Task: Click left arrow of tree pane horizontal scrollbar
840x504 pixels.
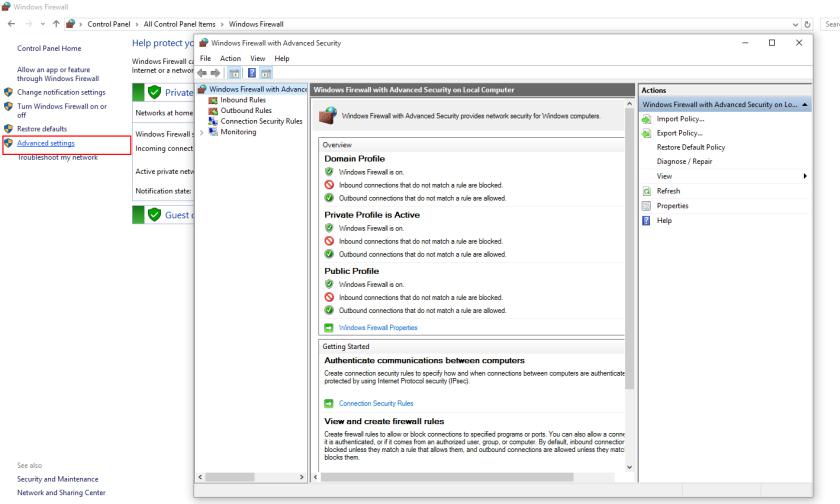Action: (200, 477)
